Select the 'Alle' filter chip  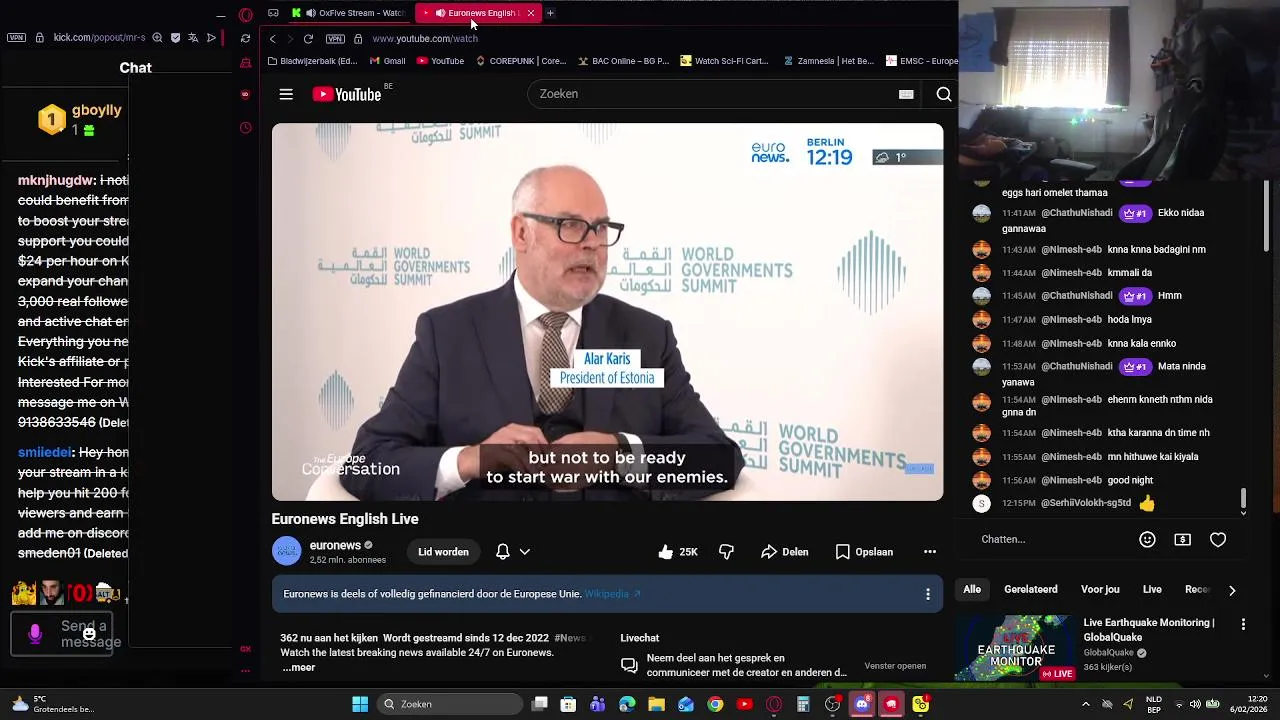click(972, 590)
